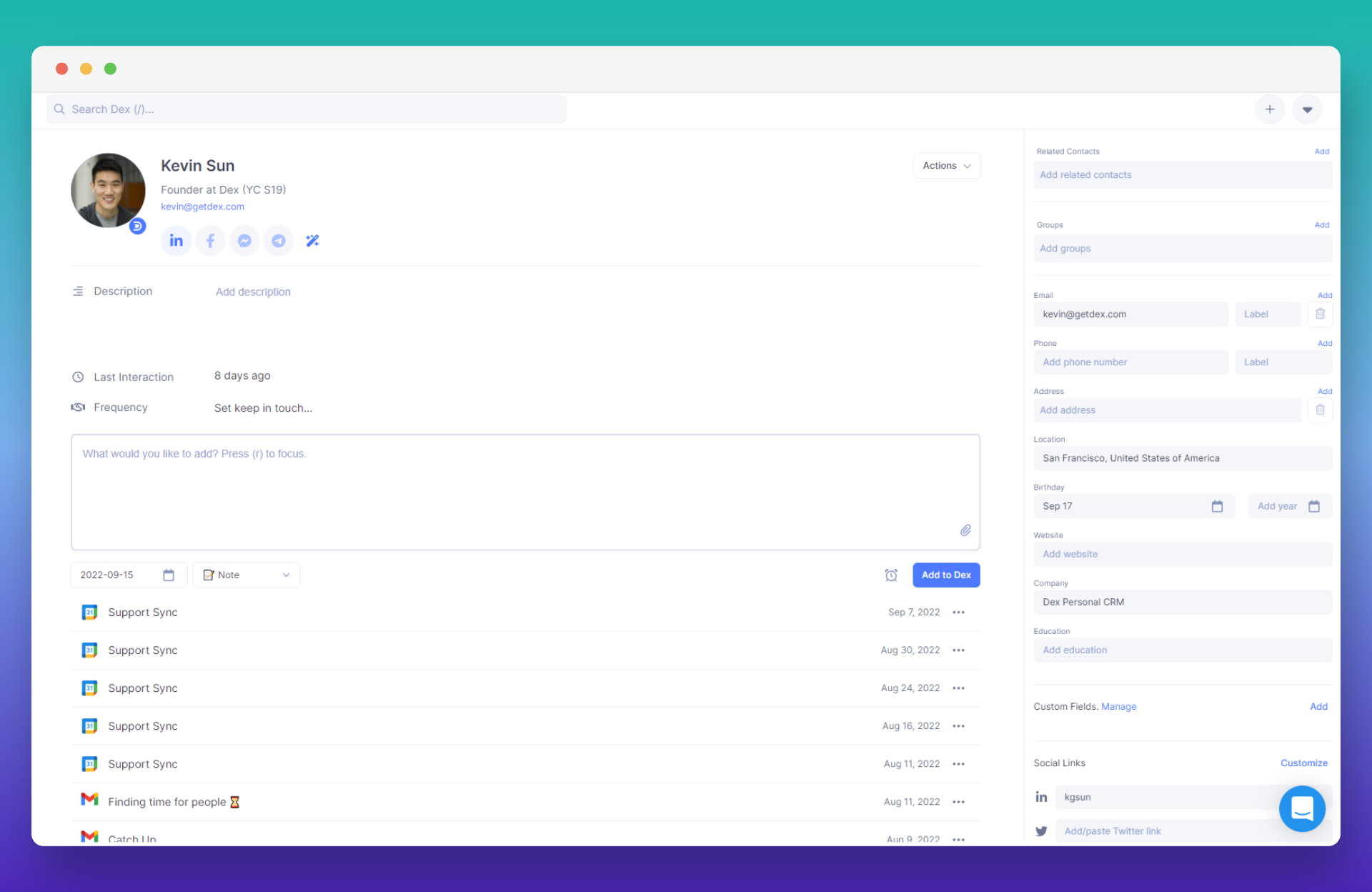The width and height of the screenshot is (1372, 892).
Task: Expand the Note type dropdown
Action: click(x=247, y=575)
